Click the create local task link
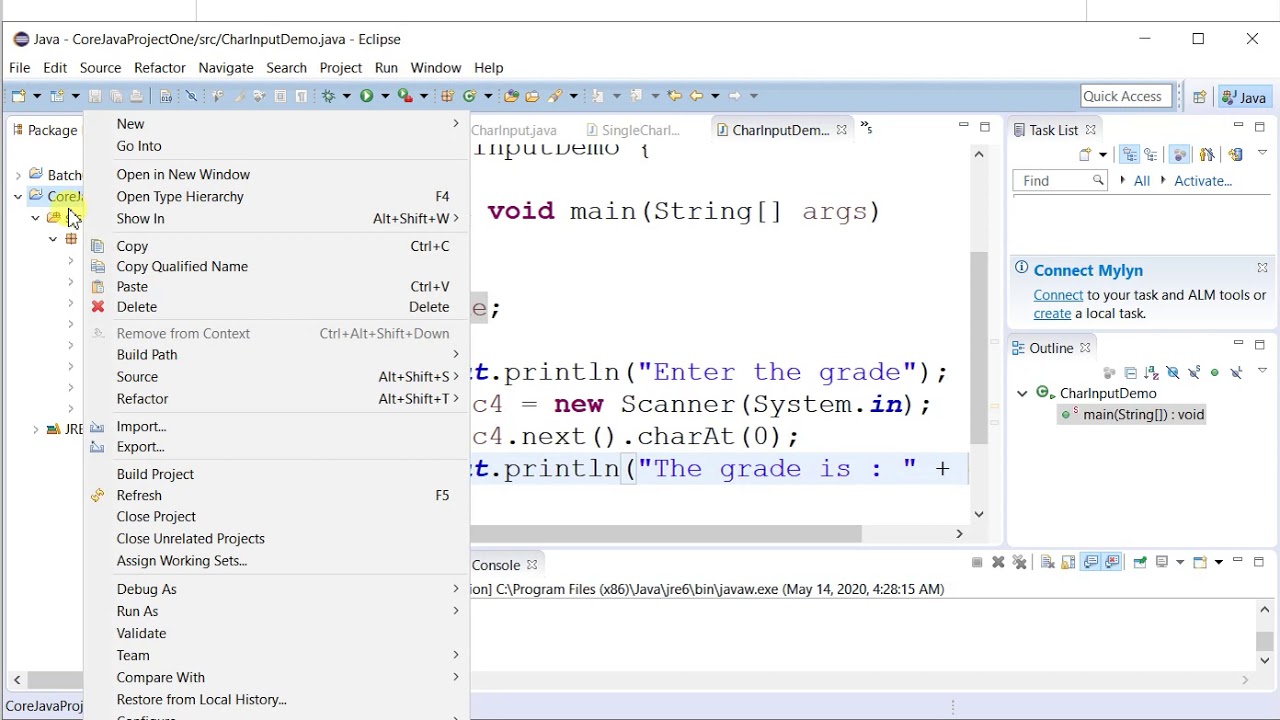Viewport: 1280px width, 720px height. [1052, 313]
